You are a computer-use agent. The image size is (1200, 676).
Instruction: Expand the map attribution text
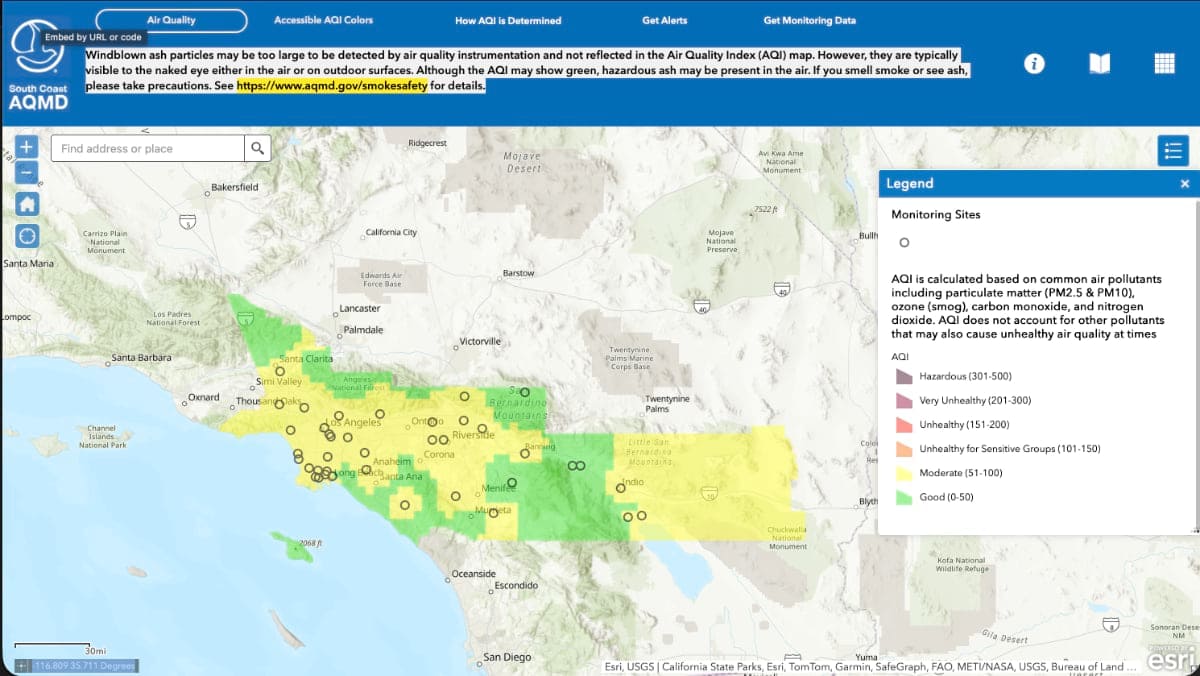tap(870, 667)
